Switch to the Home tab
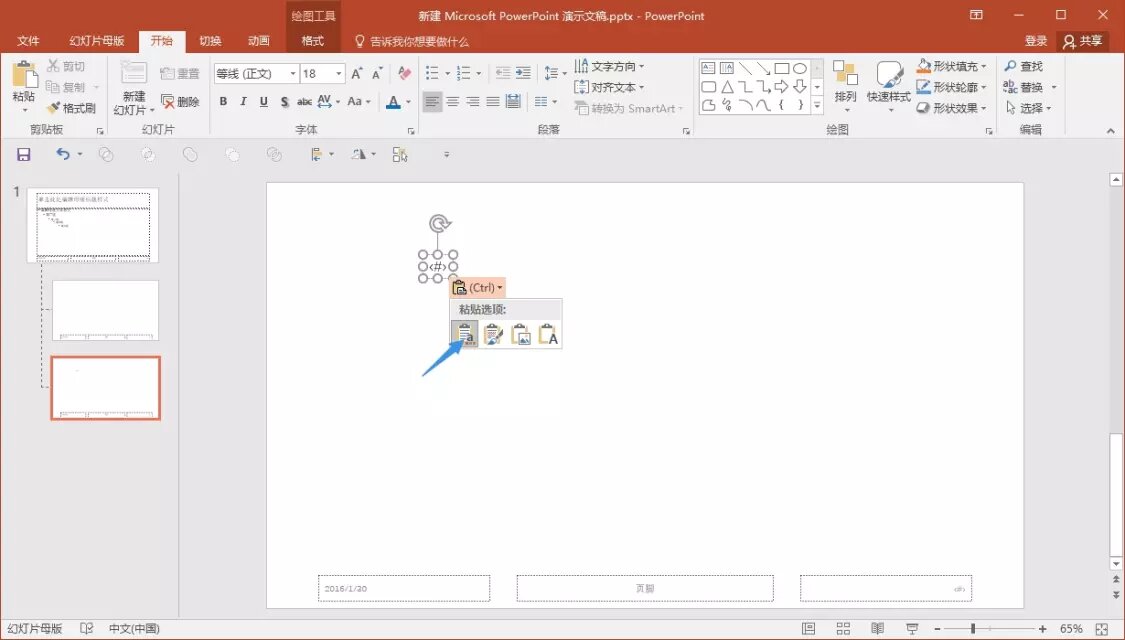This screenshot has height=640, width=1125. (161, 41)
